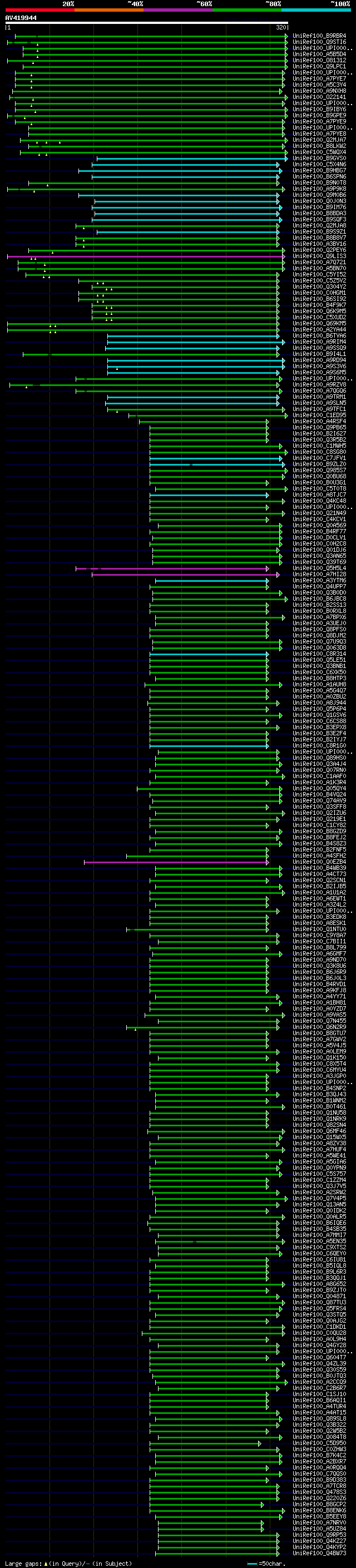Open hit UniRef100_Q9LPC1

(319, 66)
